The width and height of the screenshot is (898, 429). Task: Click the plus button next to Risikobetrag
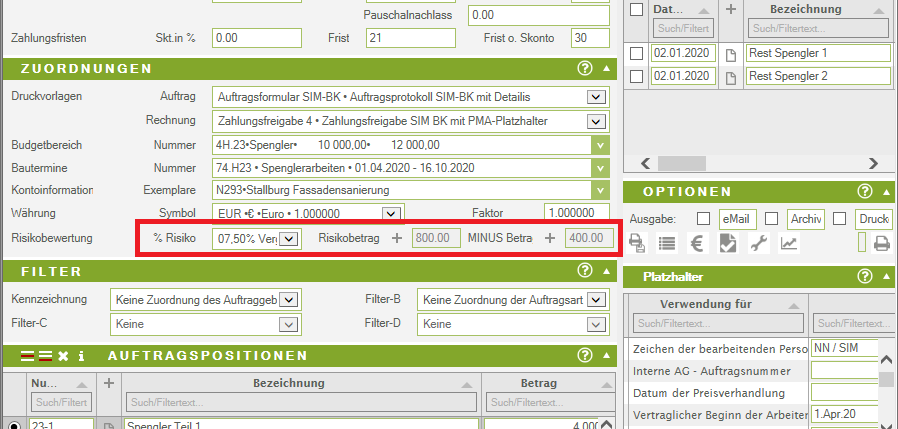pyautogui.click(x=397, y=238)
